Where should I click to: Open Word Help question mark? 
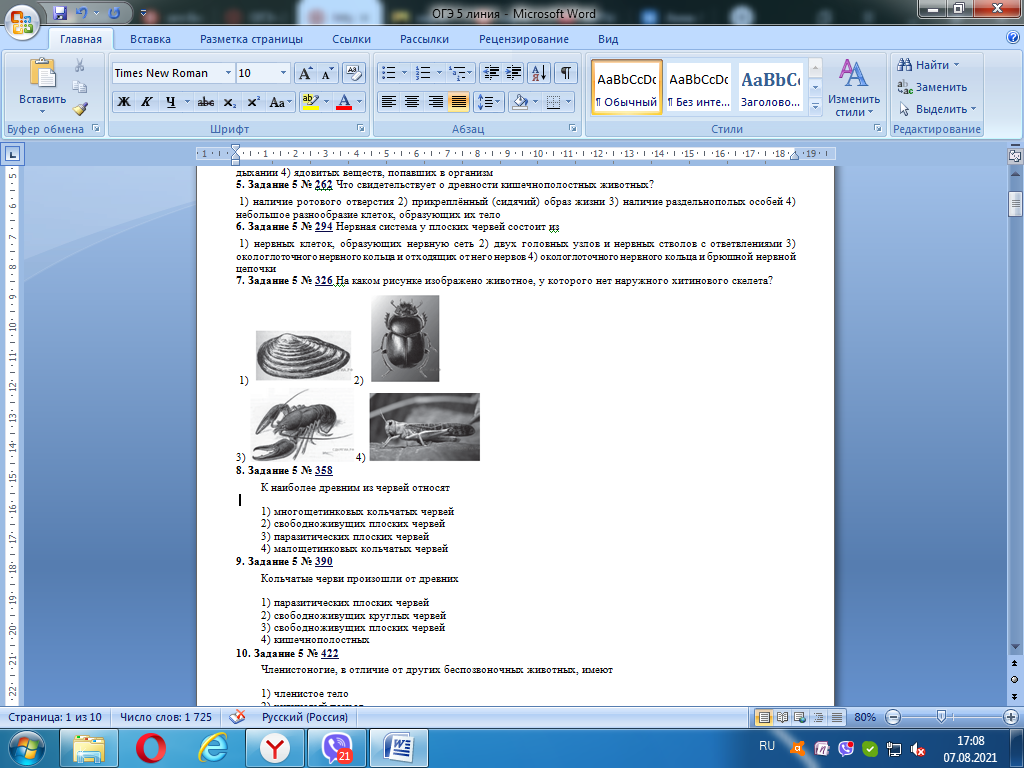coord(1013,38)
